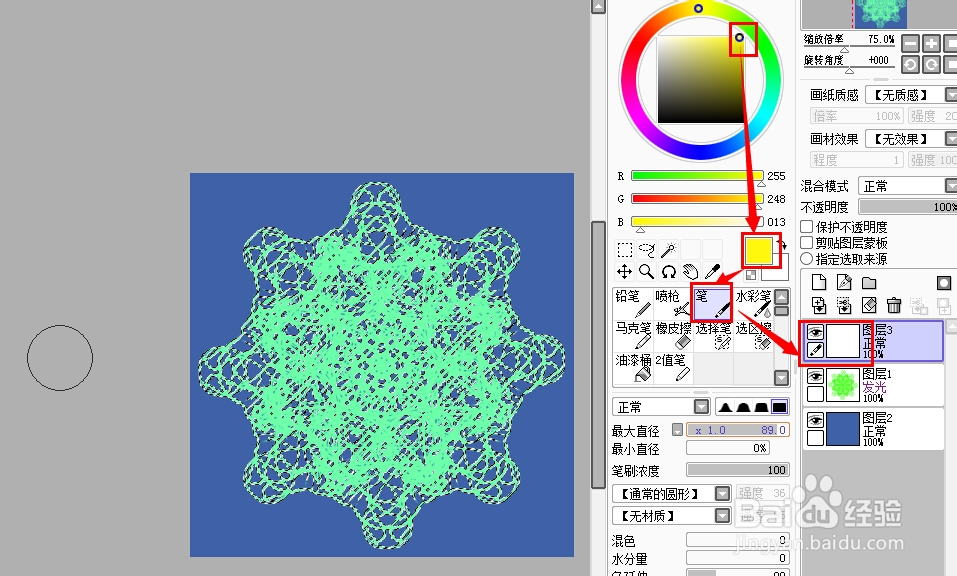
Task: Select the sharpest brush edge shape
Action: pyautogui.click(x=779, y=407)
